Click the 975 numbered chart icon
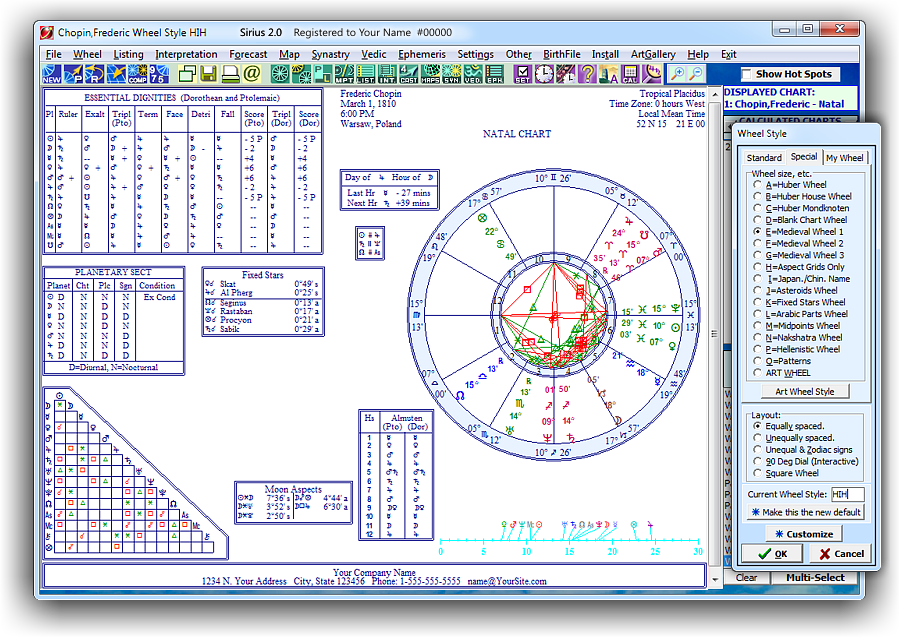The height and width of the screenshot is (637, 899). point(158,74)
